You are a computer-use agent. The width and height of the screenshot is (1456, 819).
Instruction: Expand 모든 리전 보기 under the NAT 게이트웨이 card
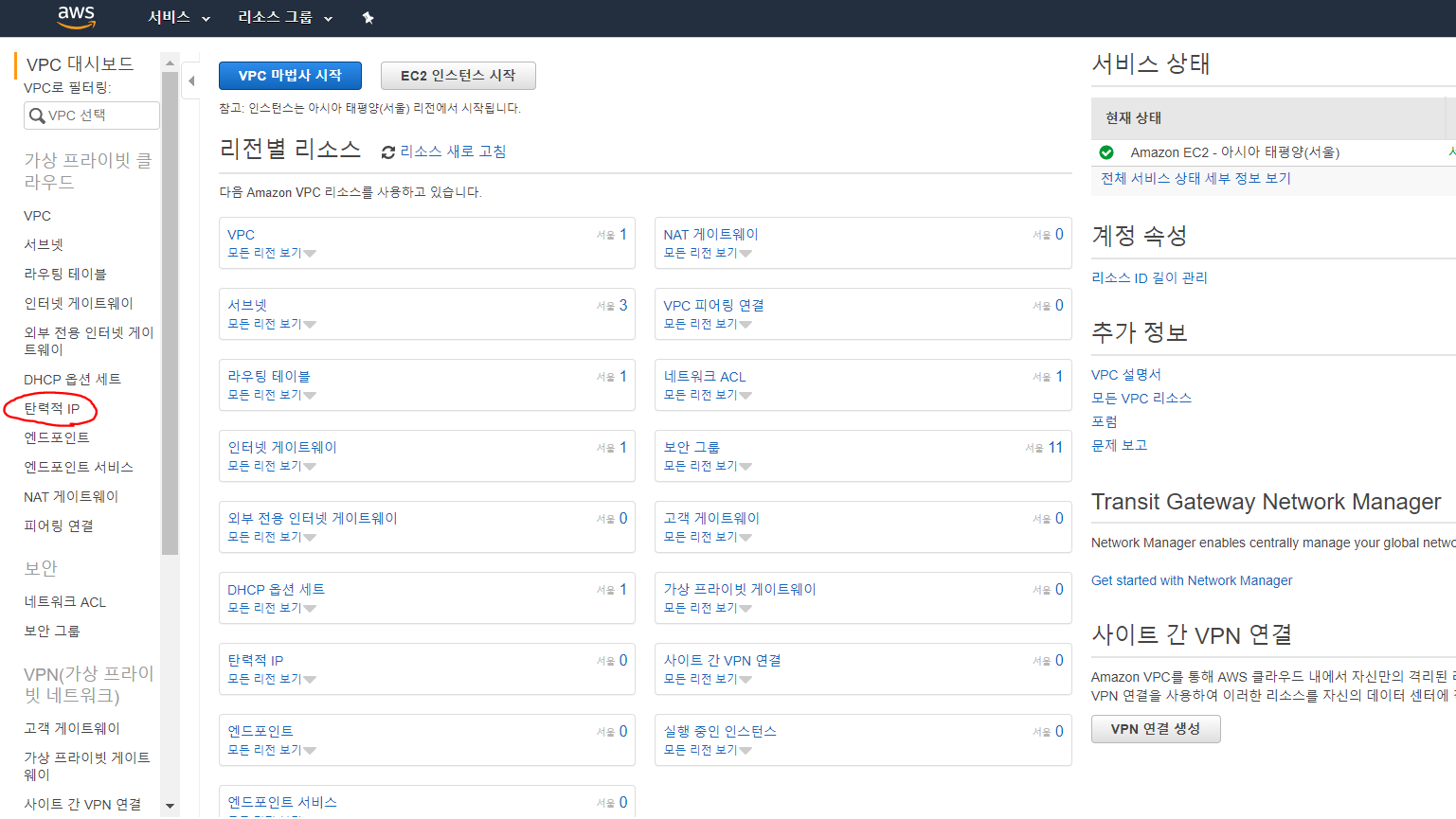708,253
